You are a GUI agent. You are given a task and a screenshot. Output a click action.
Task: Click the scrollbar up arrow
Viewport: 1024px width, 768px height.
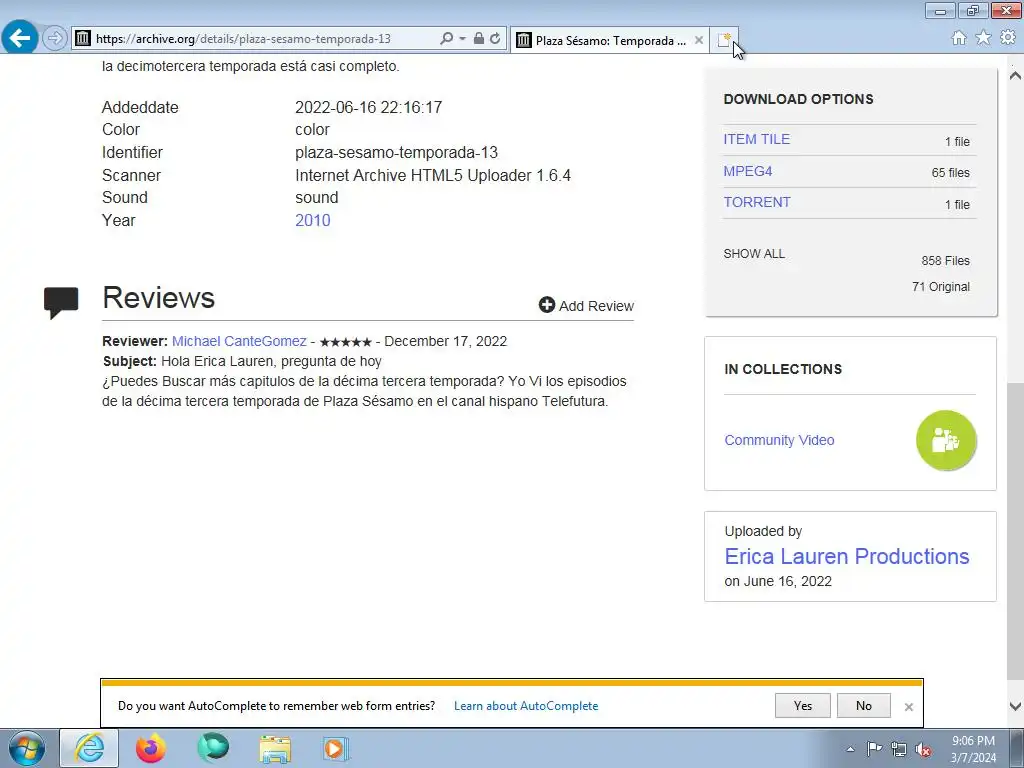(1015, 75)
